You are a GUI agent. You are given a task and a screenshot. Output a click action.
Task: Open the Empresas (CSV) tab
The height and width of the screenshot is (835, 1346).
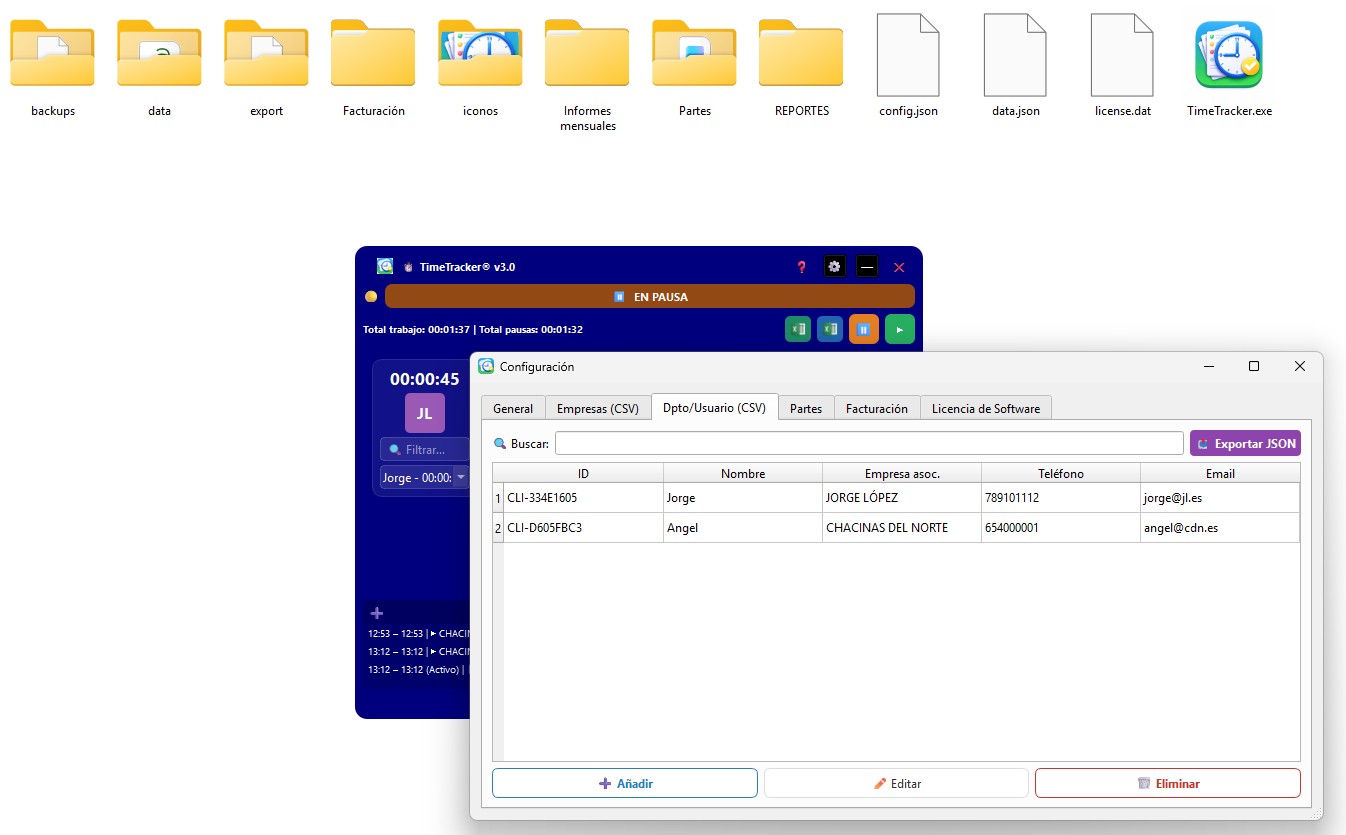point(597,408)
